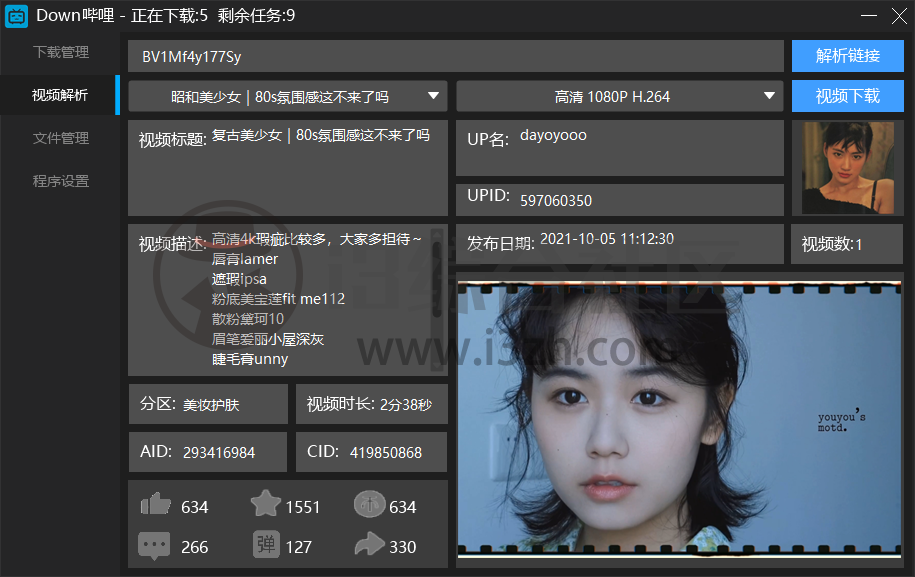Click the star favorites icon
Viewport: 915px width, 577px height.
click(x=266, y=503)
